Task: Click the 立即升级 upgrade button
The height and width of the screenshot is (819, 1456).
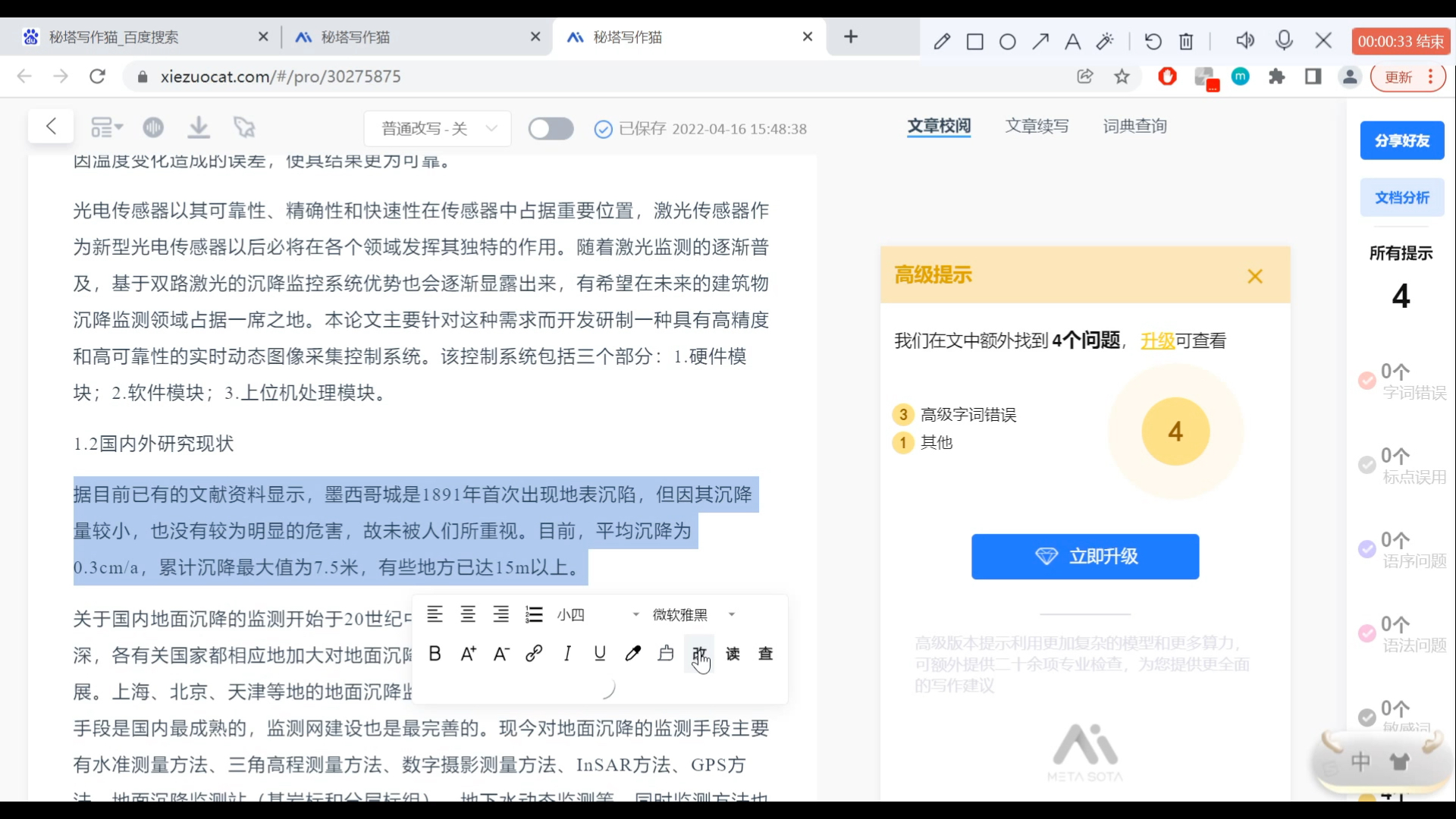Action: click(x=1085, y=557)
